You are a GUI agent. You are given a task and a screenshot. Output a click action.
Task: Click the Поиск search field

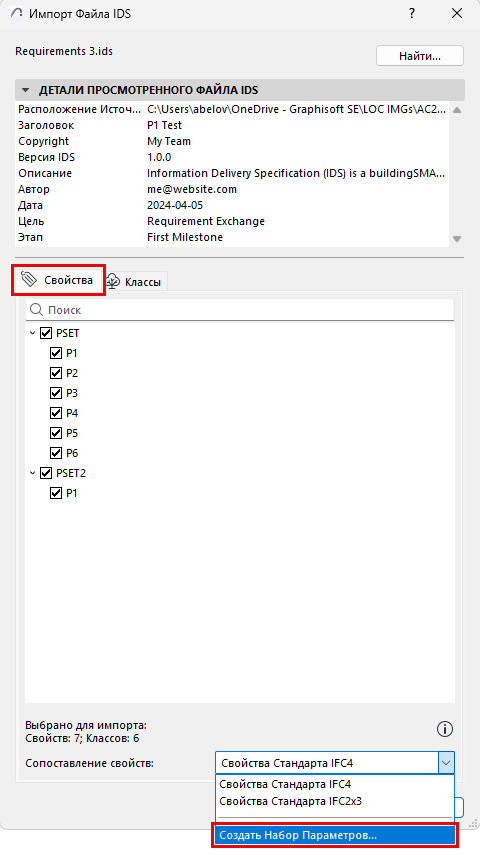click(x=240, y=310)
